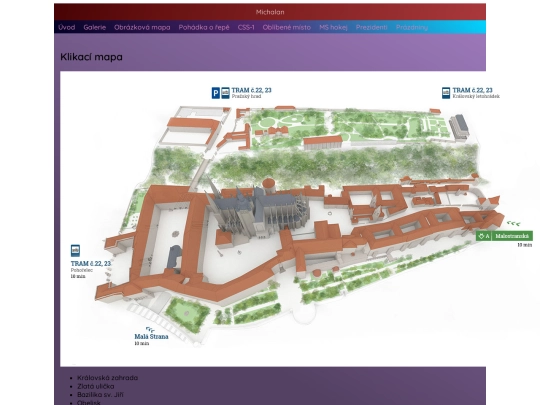
Task: Click TRAM č.22, 23 label above Pohořelec
Action: tap(91, 263)
